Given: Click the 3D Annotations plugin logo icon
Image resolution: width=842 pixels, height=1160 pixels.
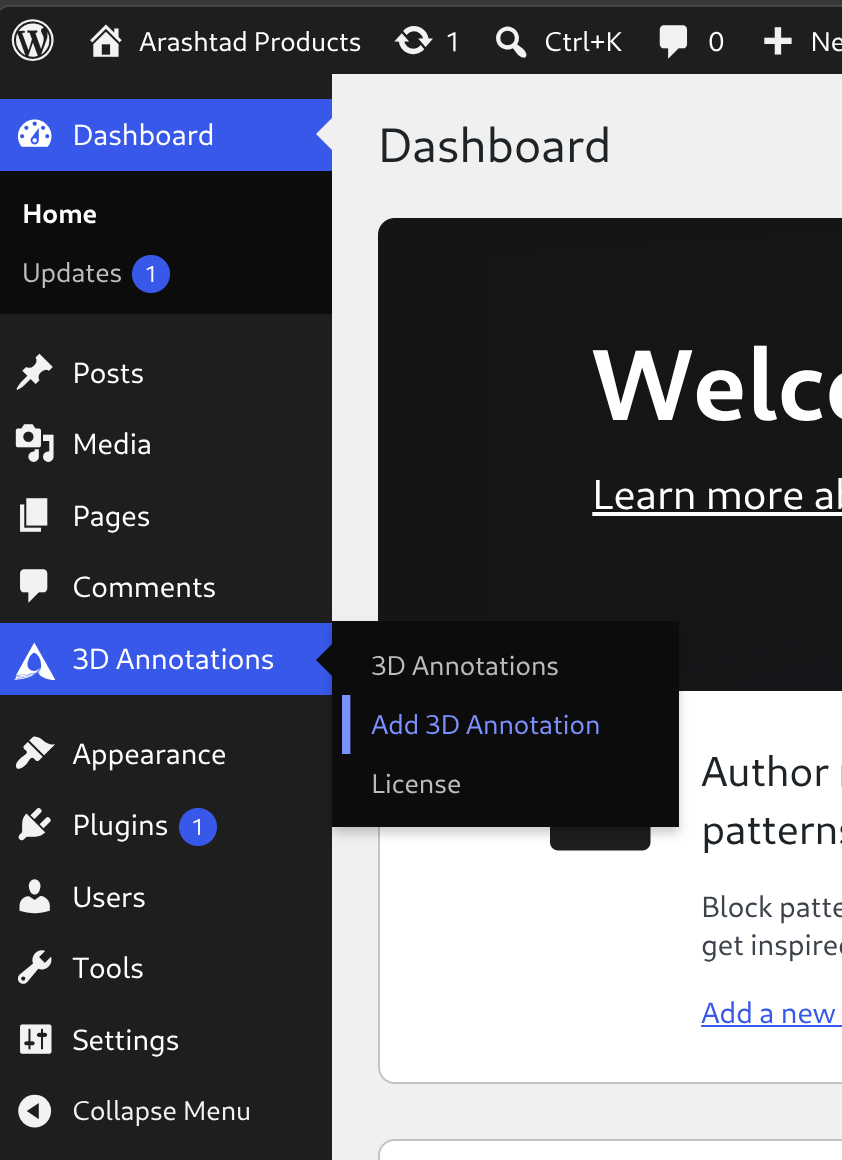Looking at the screenshot, I should (x=35, y=661).
